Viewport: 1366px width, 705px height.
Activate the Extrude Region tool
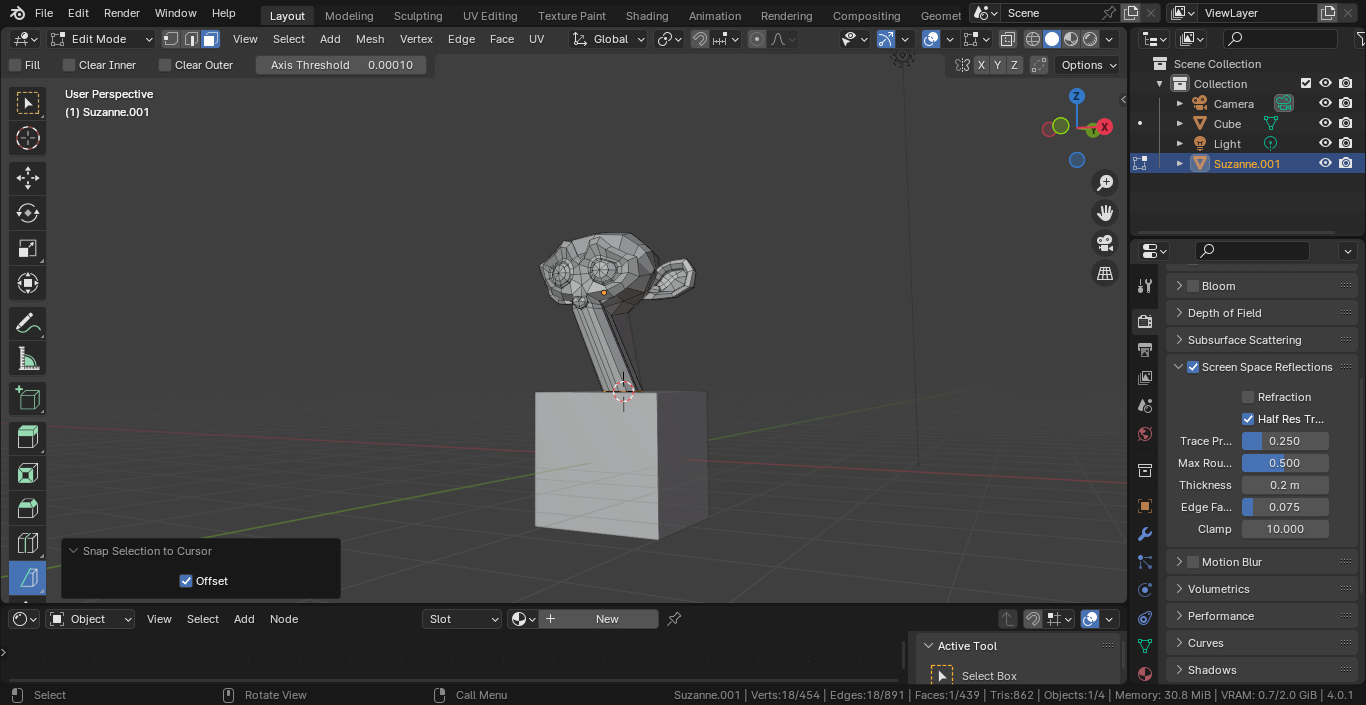[28, 438]
